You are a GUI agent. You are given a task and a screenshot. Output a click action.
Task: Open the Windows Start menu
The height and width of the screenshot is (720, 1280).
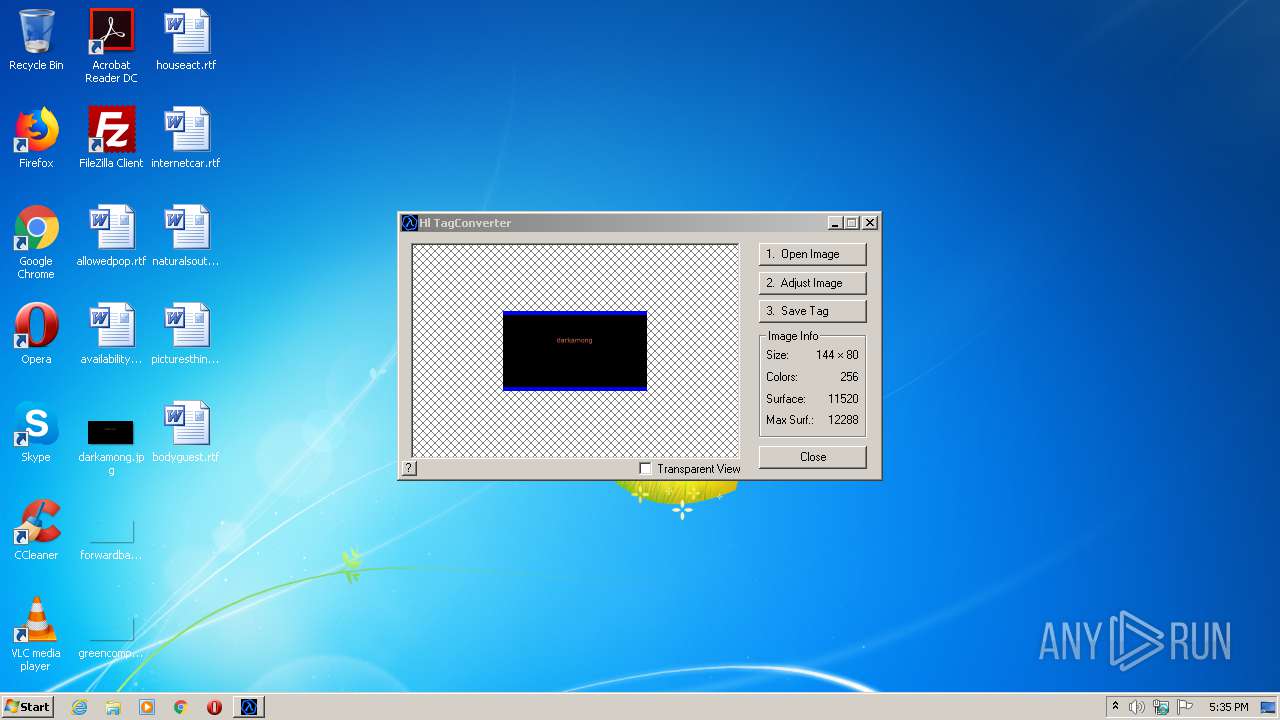[x=27, y=706]
